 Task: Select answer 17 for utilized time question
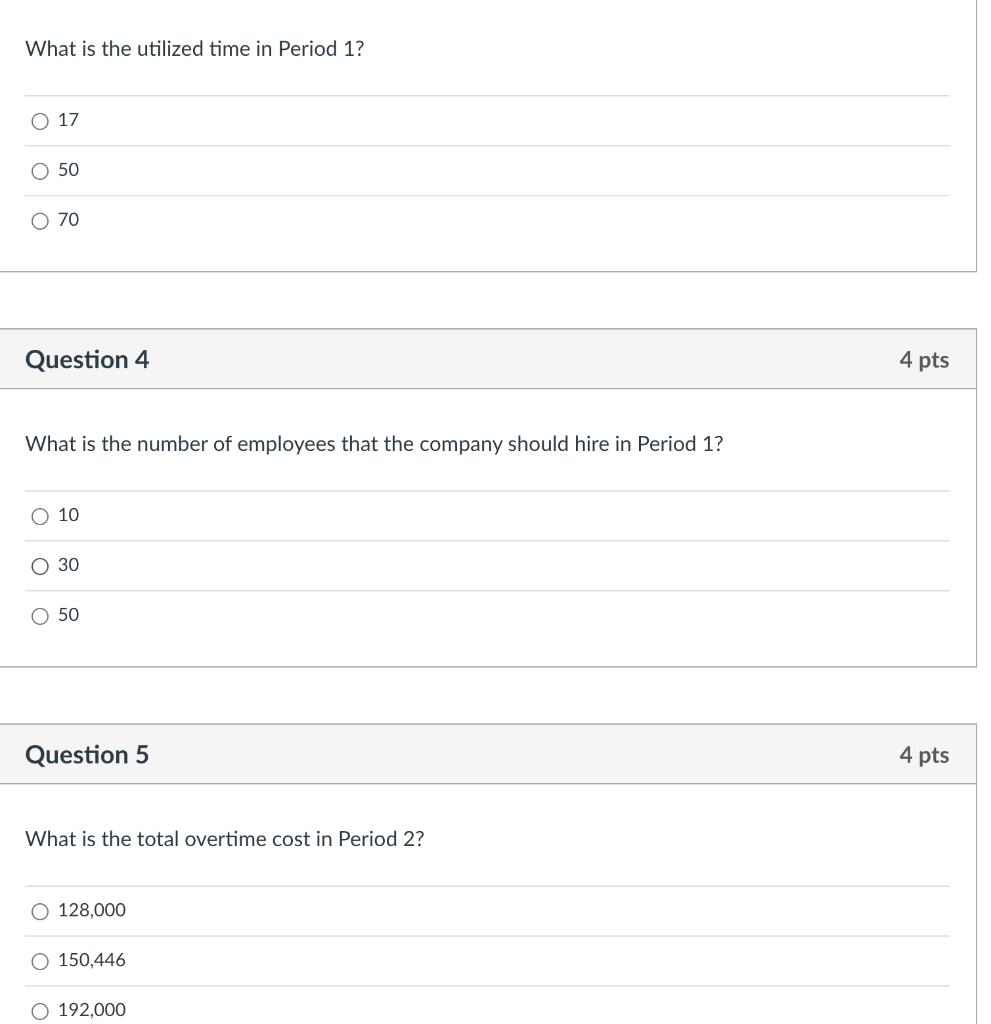40,120
